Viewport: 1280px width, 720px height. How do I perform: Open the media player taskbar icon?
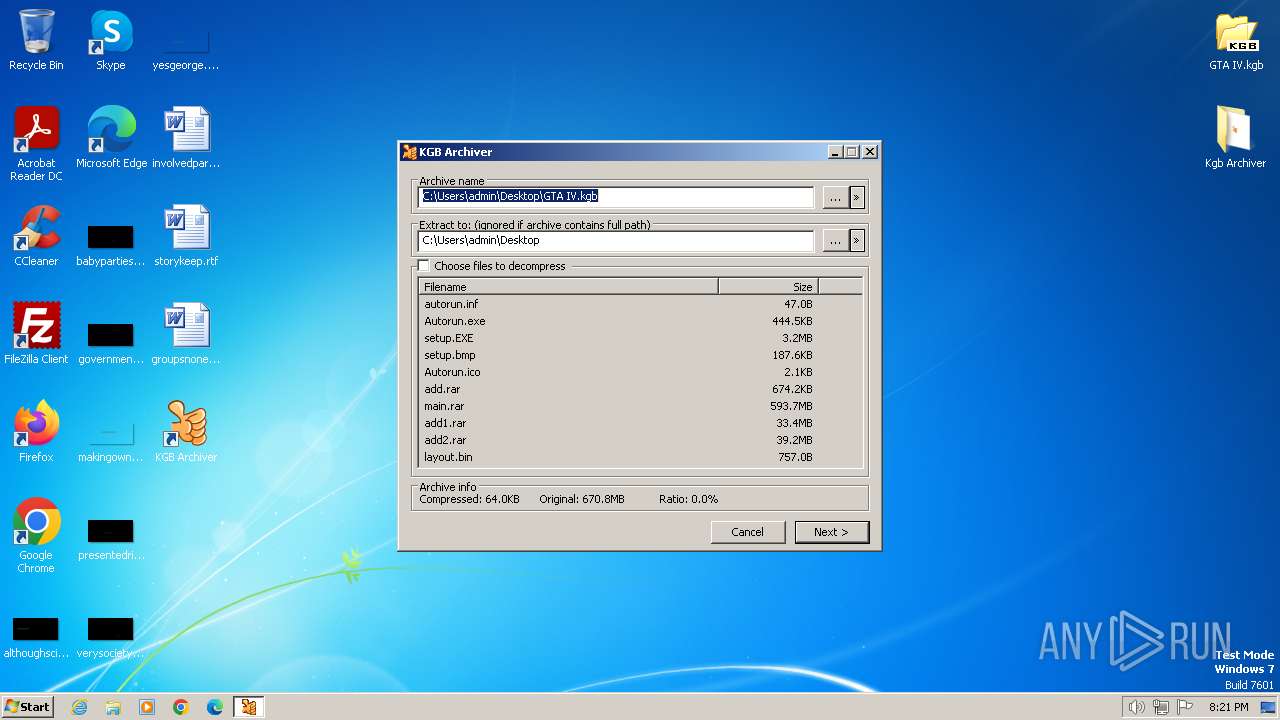point(147,707)
